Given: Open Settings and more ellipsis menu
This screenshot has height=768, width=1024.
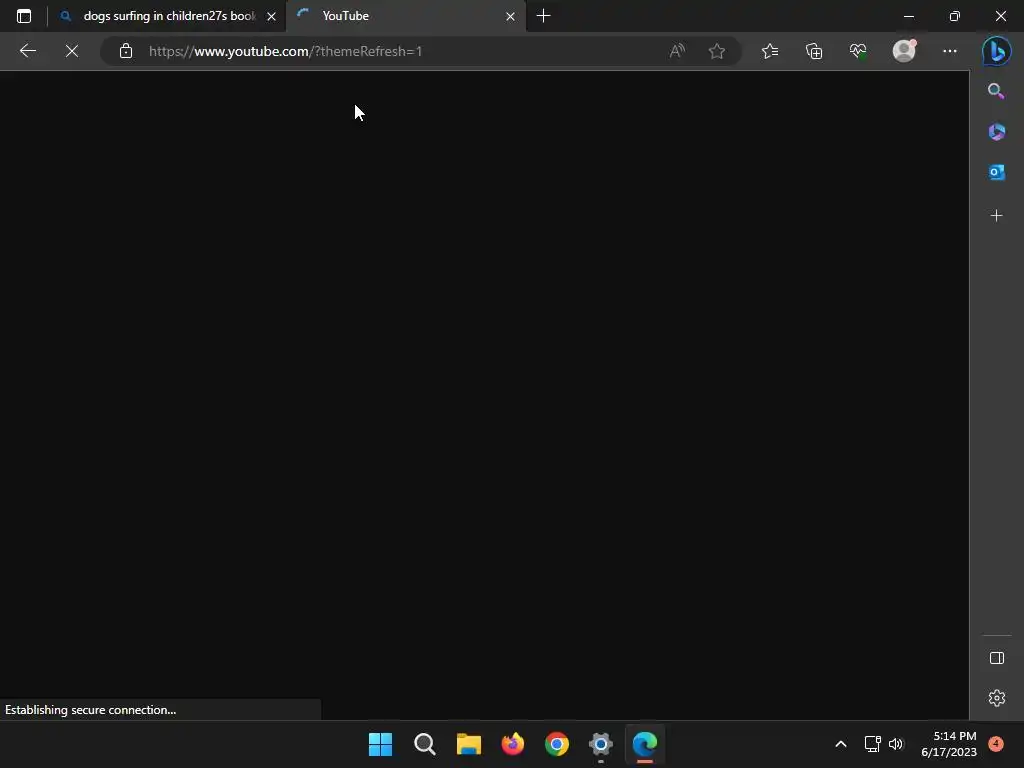Looking at the screenshot, I should (950, 51).
